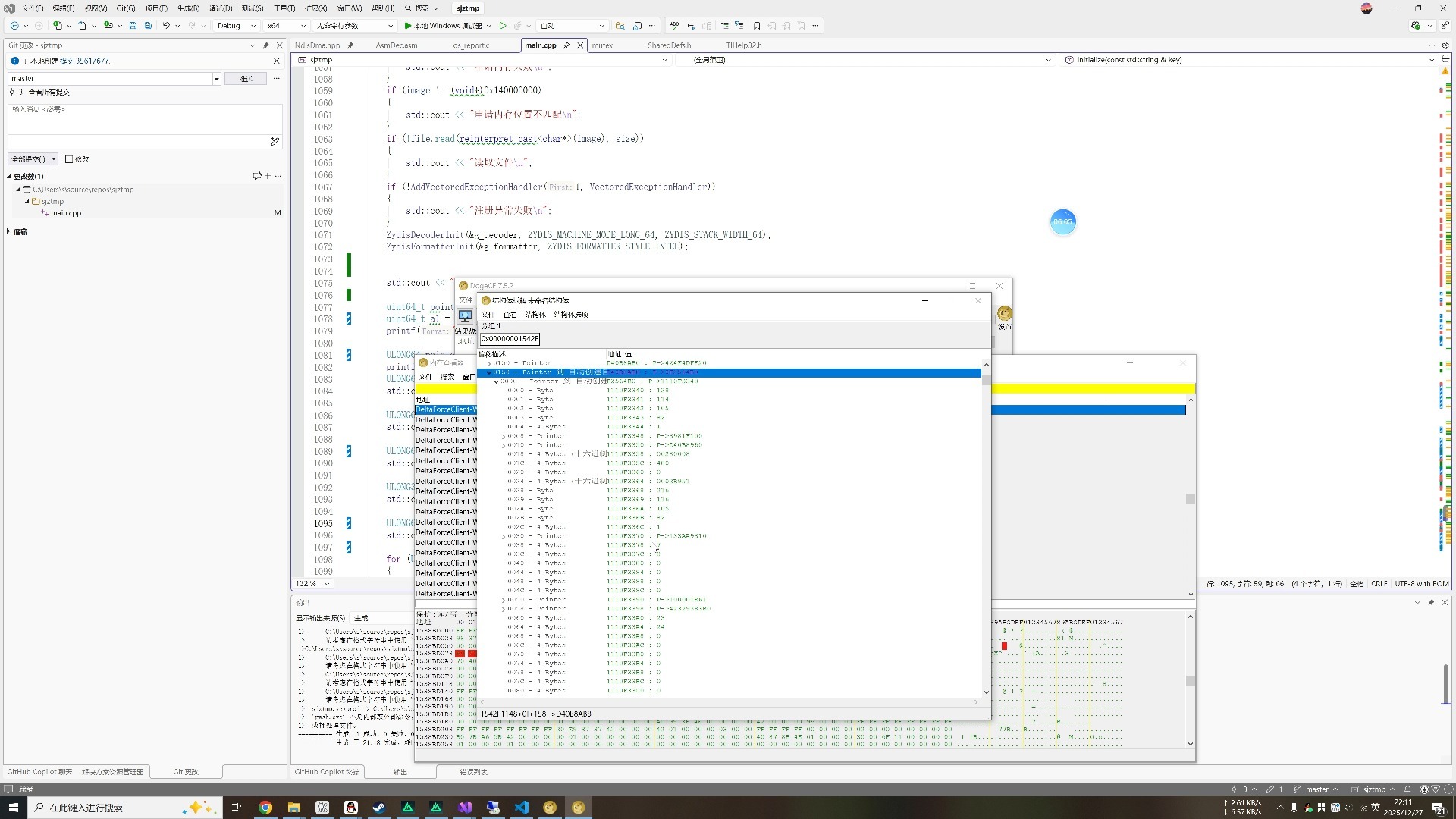Screen dimensions: 1456x819
Task: Switch to the NdisDma.hpp editor tab
Action: coord(317,45)
